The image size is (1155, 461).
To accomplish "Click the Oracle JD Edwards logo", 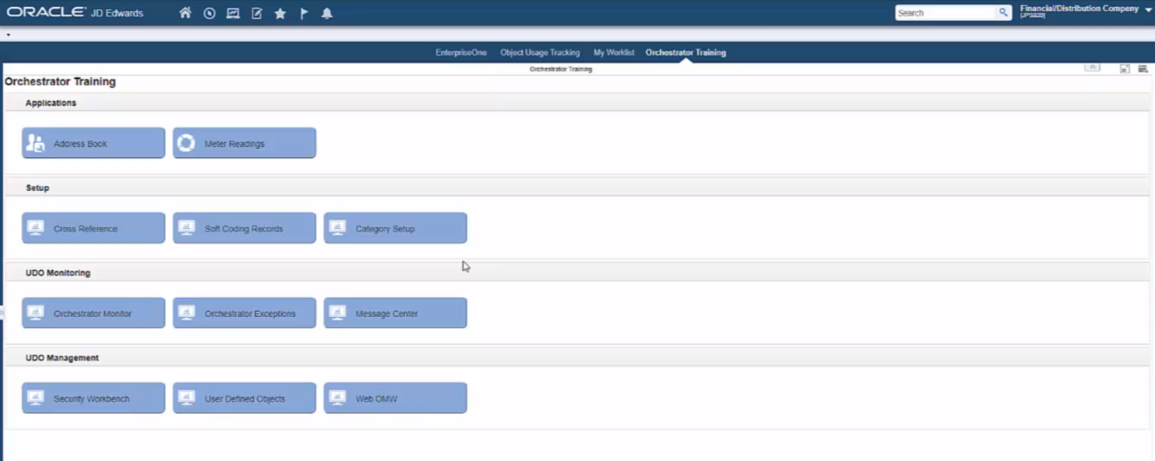I will coord(75,13).
